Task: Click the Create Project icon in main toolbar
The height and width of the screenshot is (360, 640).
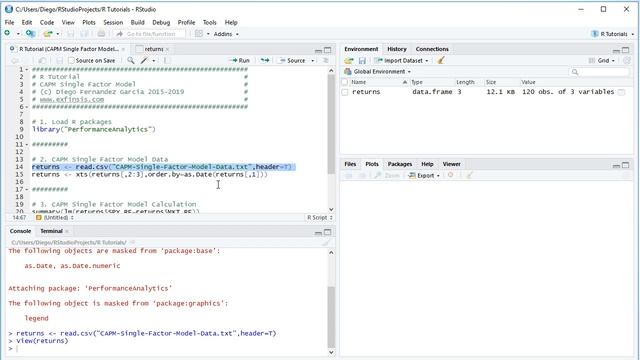Action: point(30,34)
